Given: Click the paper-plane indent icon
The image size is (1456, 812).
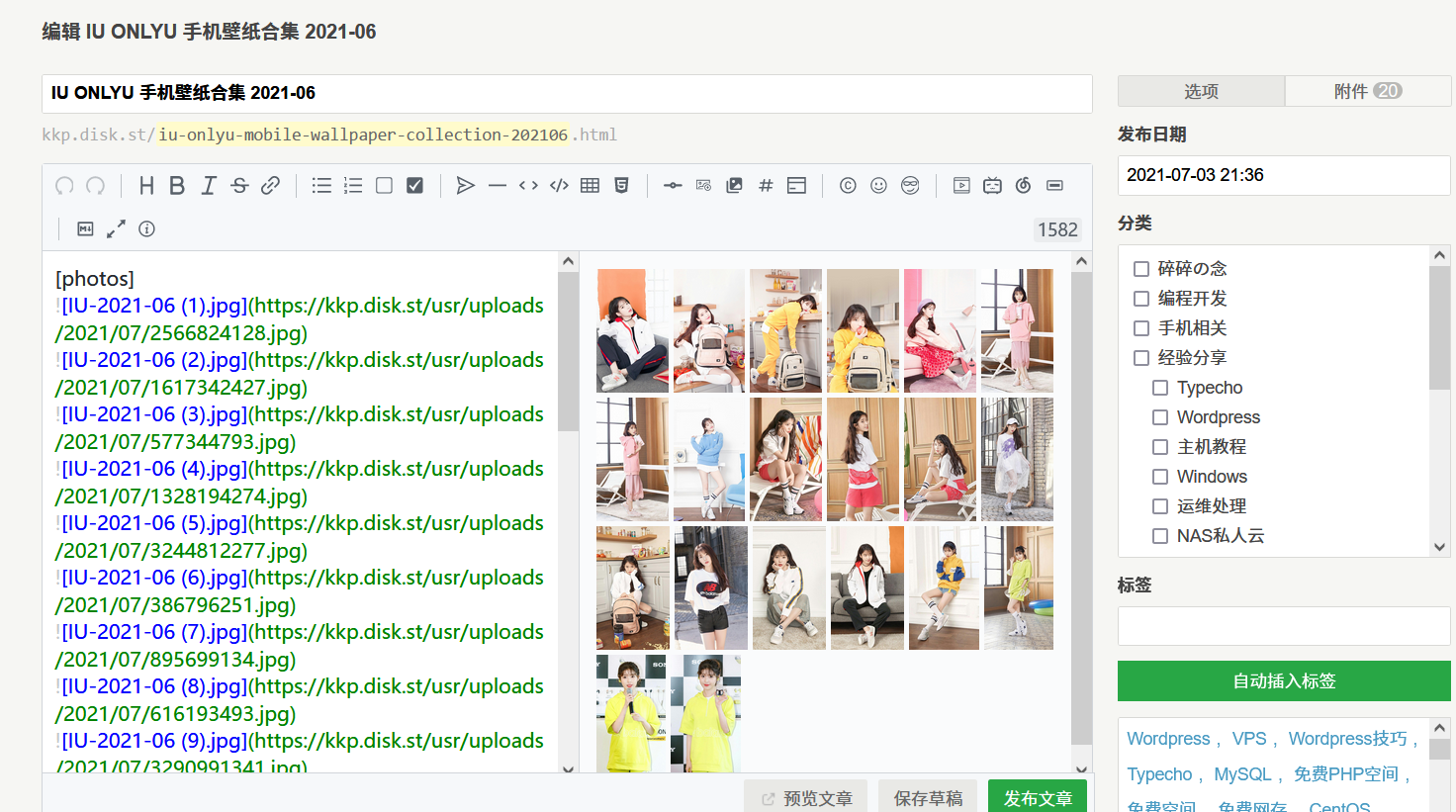Looking at the screenshot, I should pyautogui.click(x=466, y=185).
